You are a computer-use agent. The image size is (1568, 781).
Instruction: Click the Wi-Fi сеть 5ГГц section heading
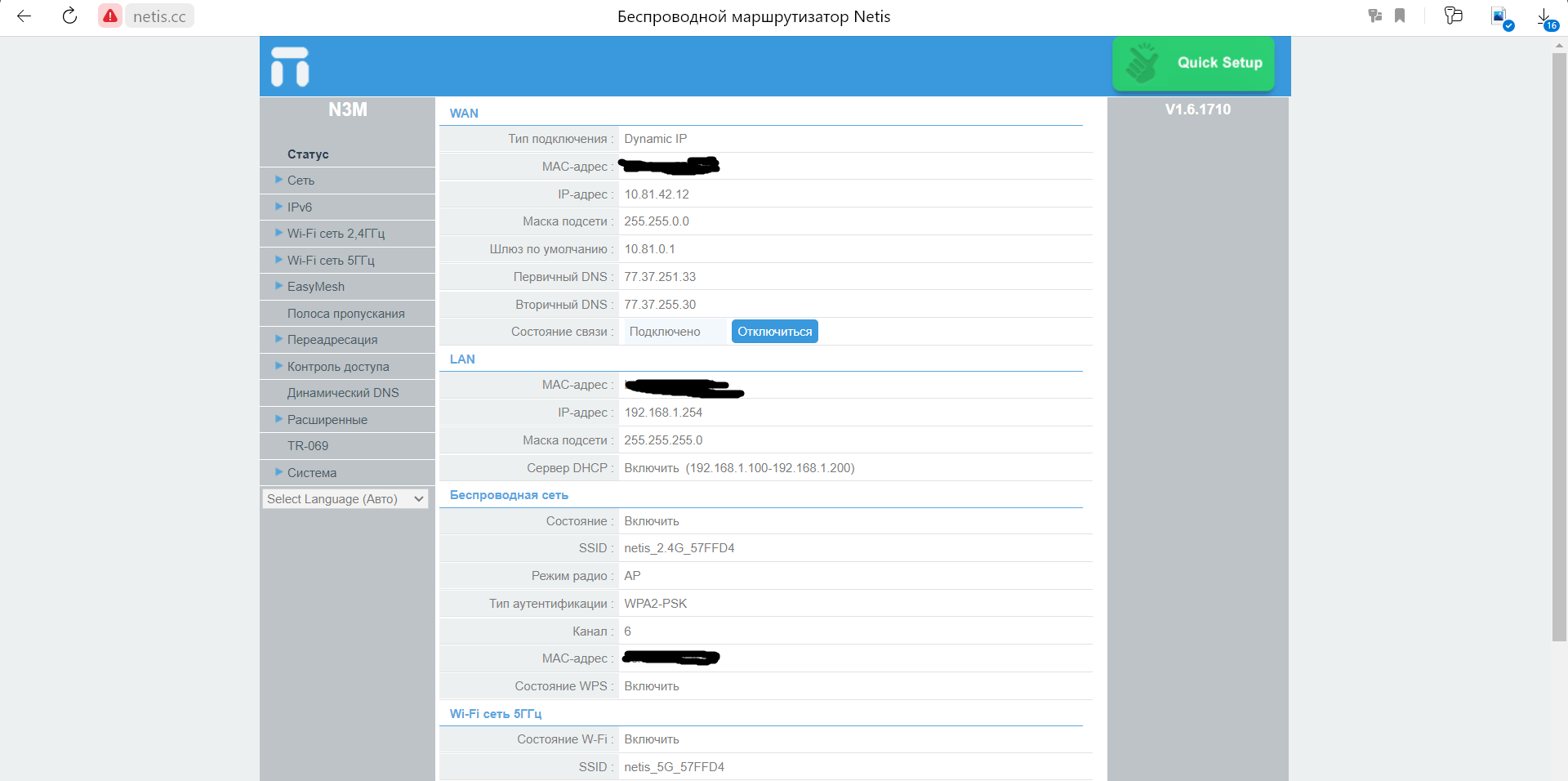(x=496, y=714)
